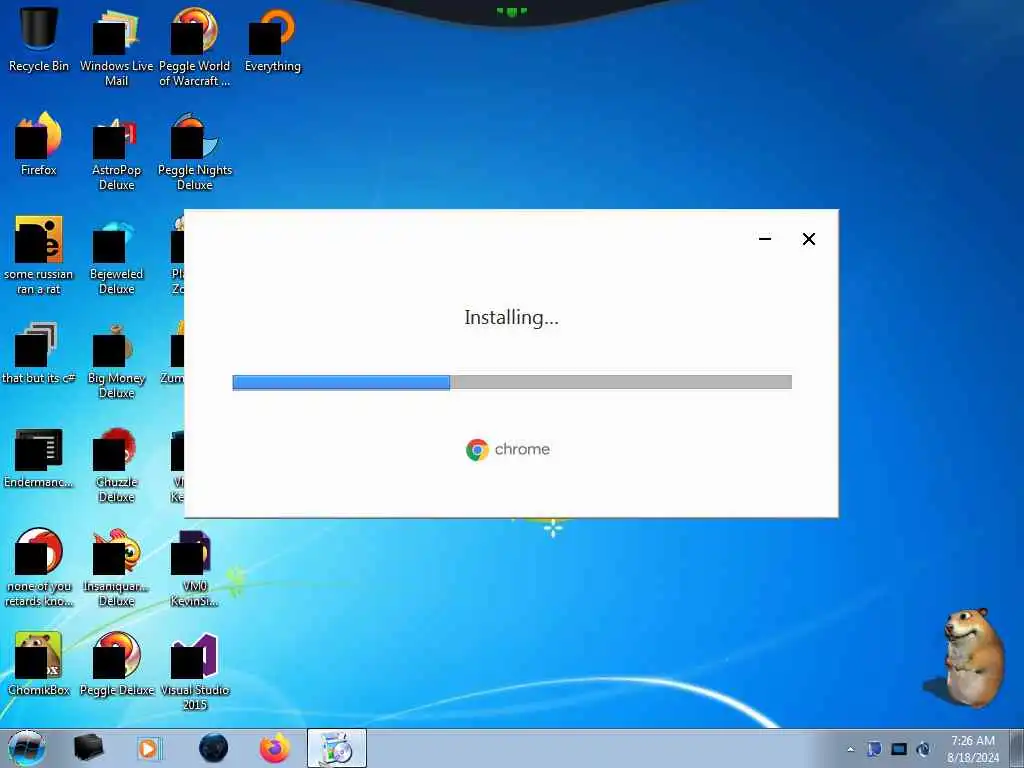Close the Chrome installer window

click(808, 239)
